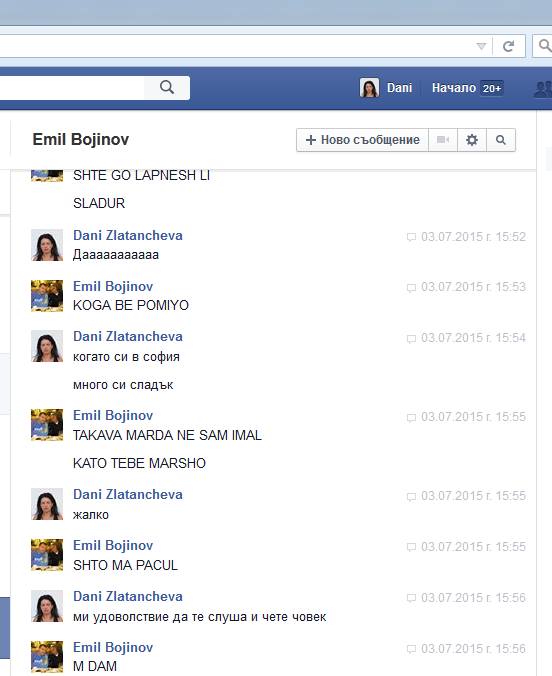
Task: Click the Facebook search magnifier icon
Action: [x=167, y=88]
